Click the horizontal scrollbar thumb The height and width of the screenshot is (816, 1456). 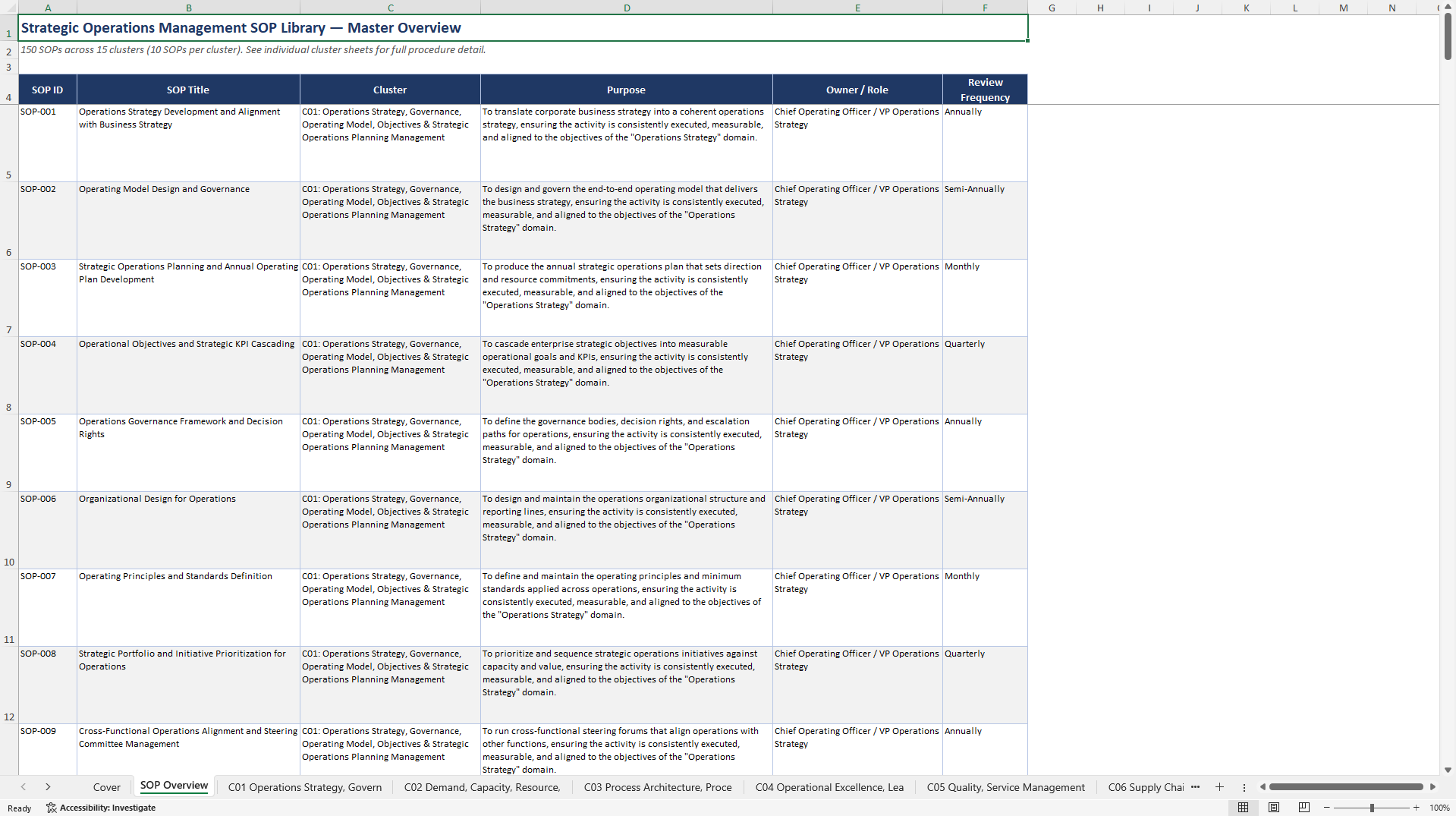pos(1346,787)
